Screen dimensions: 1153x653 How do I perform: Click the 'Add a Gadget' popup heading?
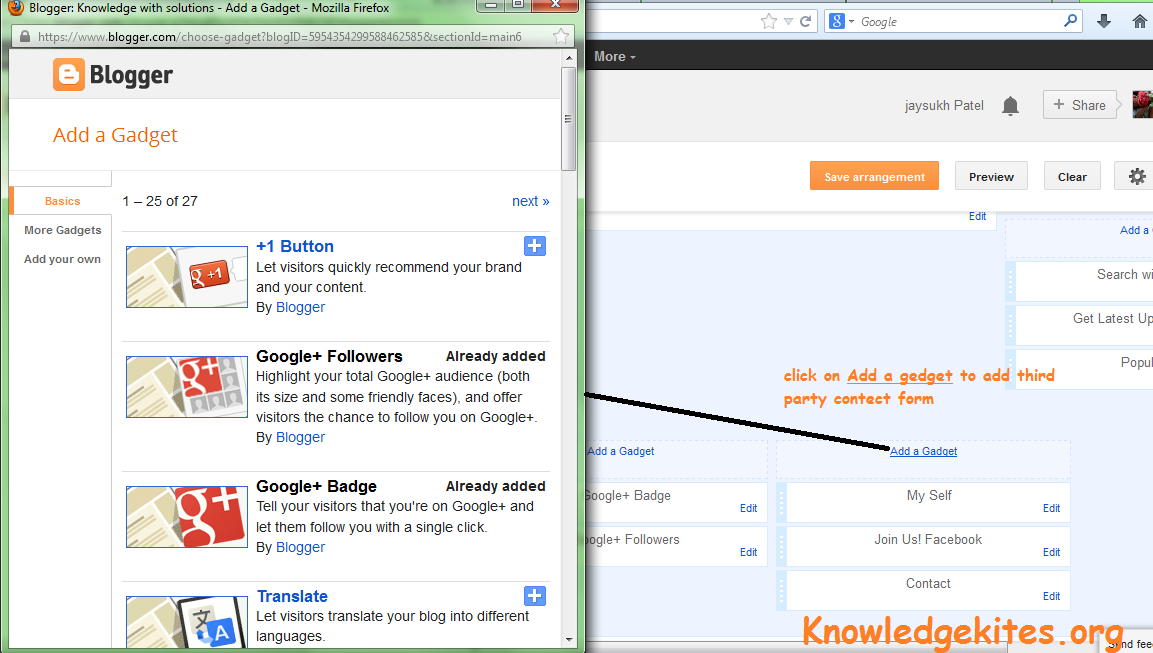click(115, 135)
